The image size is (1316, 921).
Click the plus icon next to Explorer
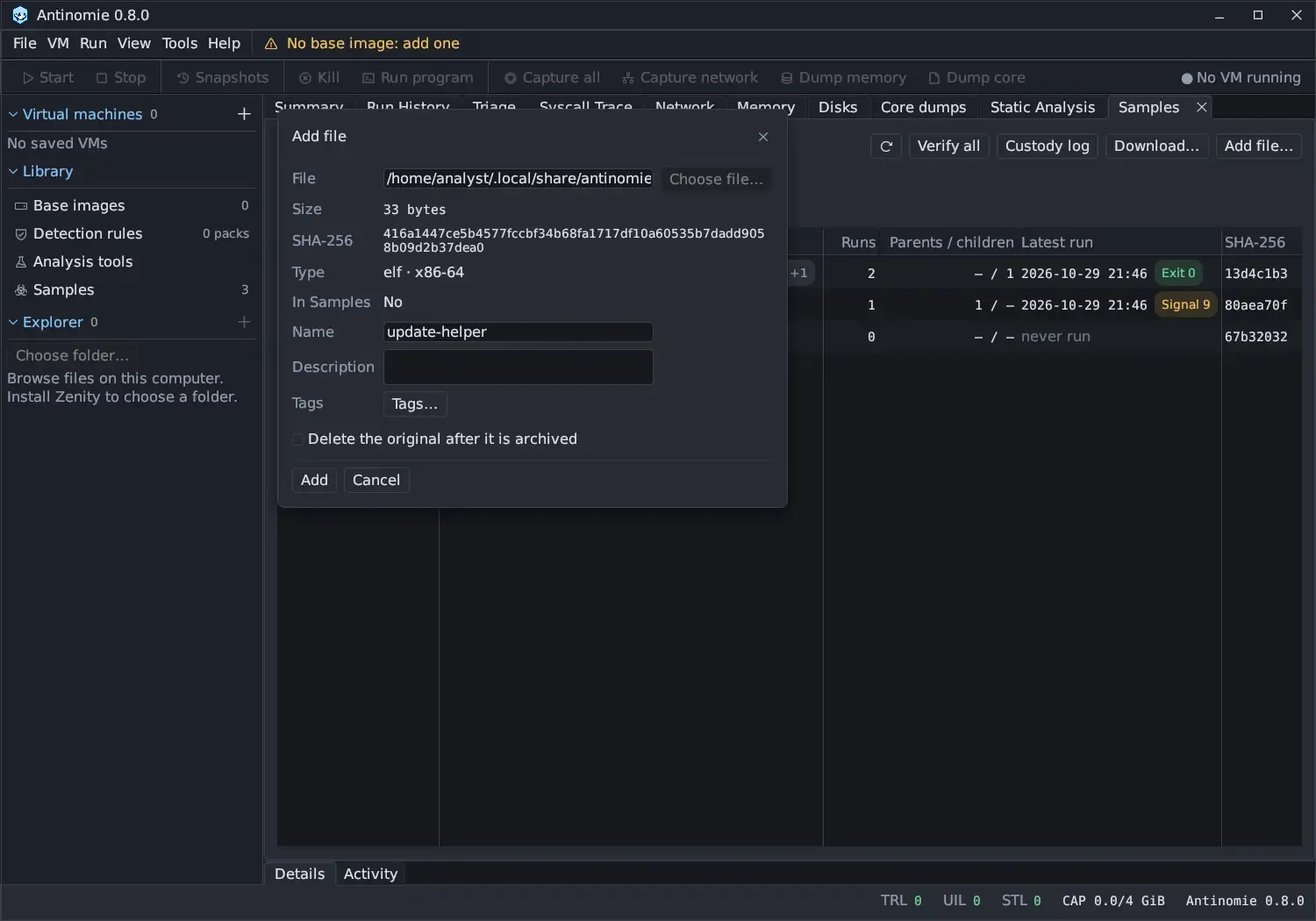pyautogui.click(x=244, y=322)
